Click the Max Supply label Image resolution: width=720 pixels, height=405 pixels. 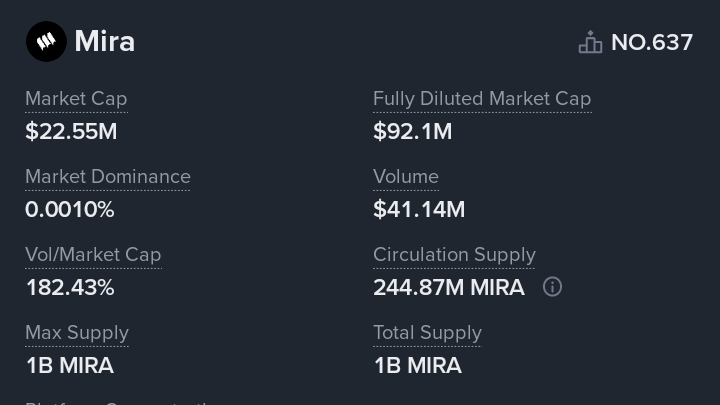[x=77, y=333]
